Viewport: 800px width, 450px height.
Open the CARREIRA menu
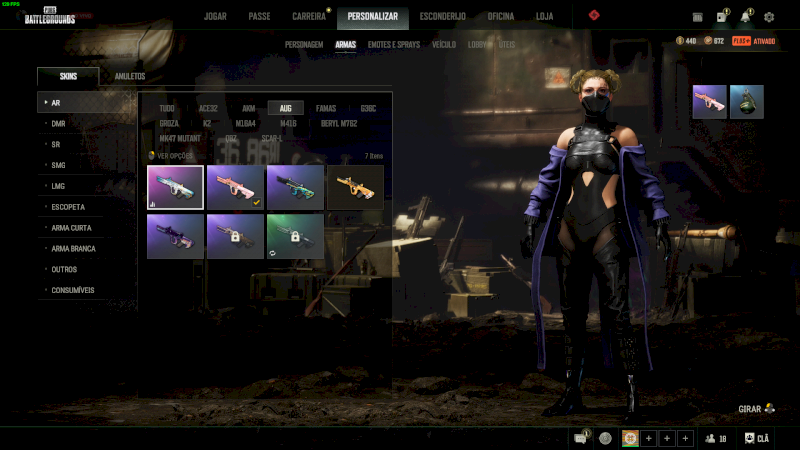(x=309, y=16)
